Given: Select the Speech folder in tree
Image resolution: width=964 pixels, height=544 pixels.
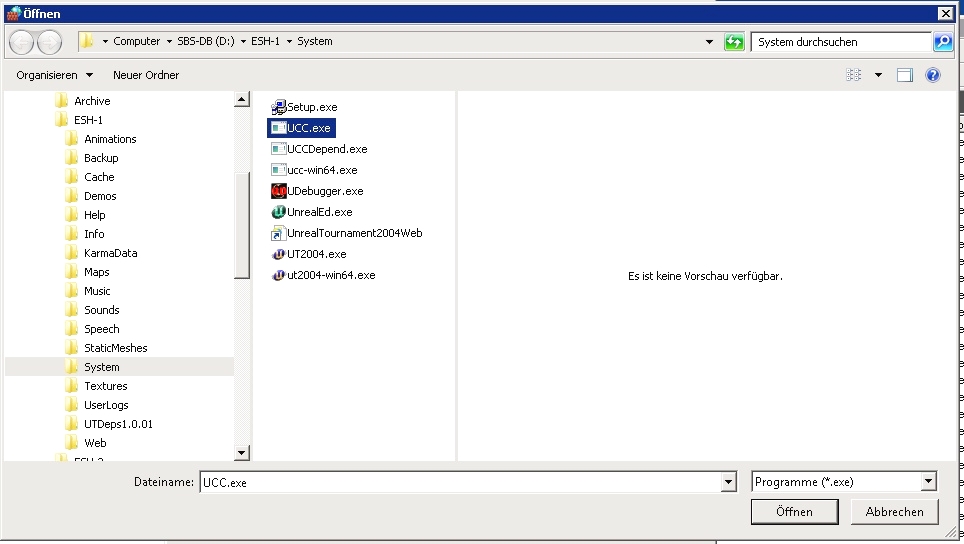Looking at the screenshot, I should click(101, 329).
